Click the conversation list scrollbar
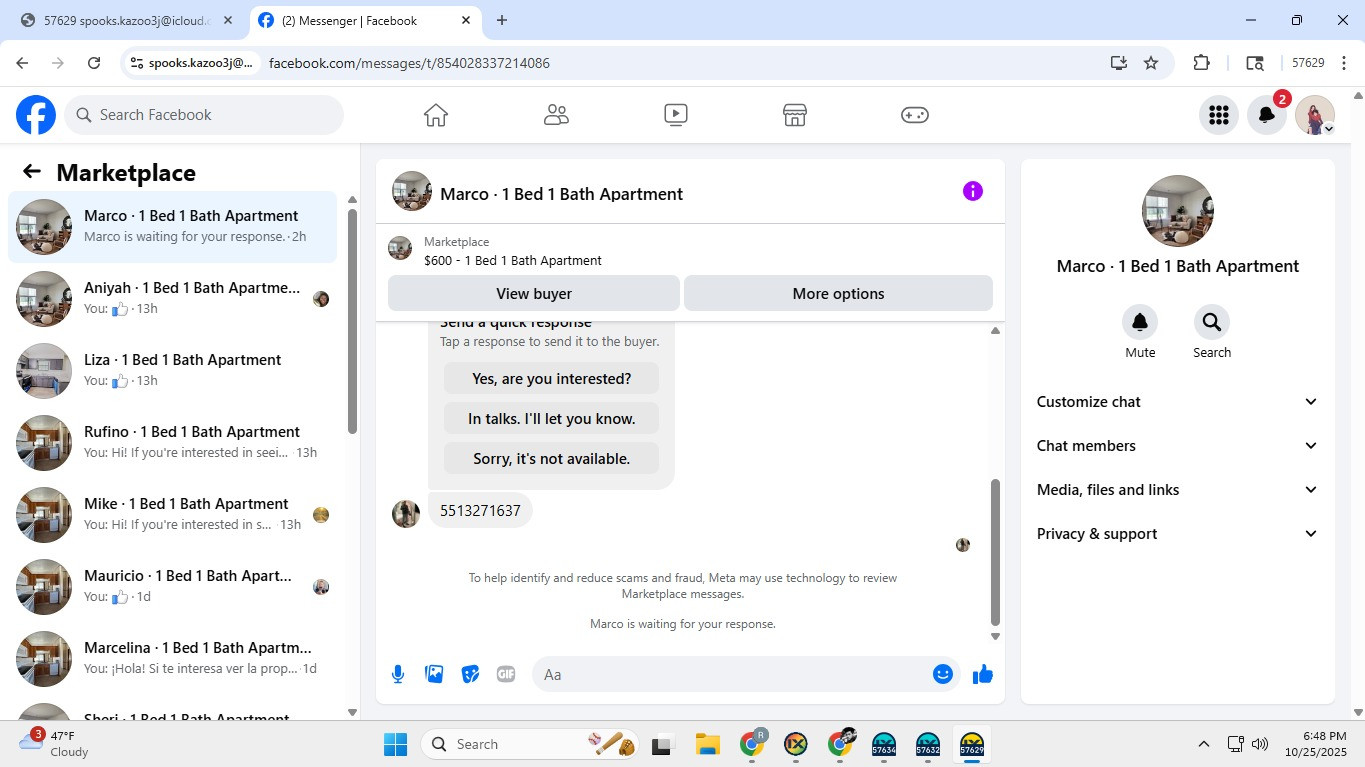This screenshot has width=1365, height=767. (x=352, y=320)
